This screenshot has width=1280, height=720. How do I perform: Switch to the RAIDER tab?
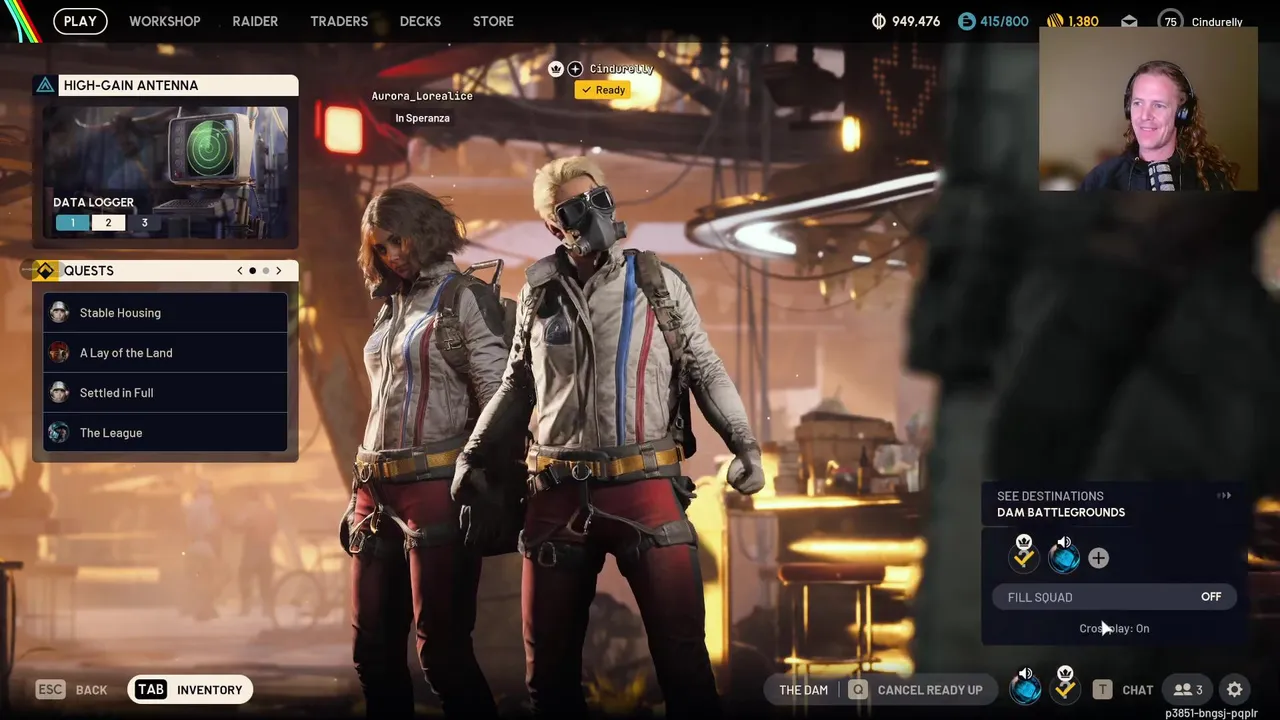pyautogui.click(x=255, y=21)
